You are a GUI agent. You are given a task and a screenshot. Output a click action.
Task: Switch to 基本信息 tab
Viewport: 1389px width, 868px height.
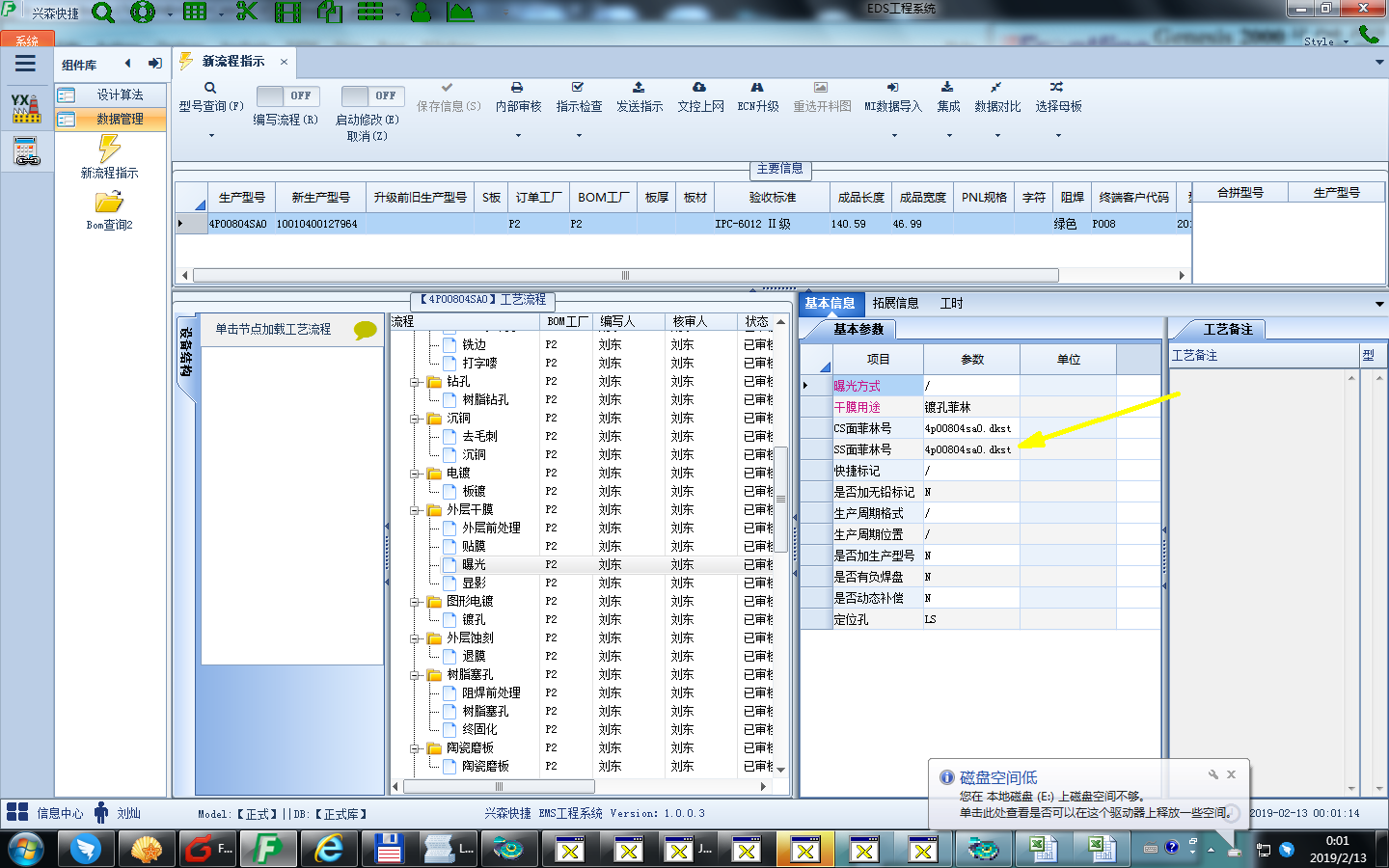[x=830, y=303]
